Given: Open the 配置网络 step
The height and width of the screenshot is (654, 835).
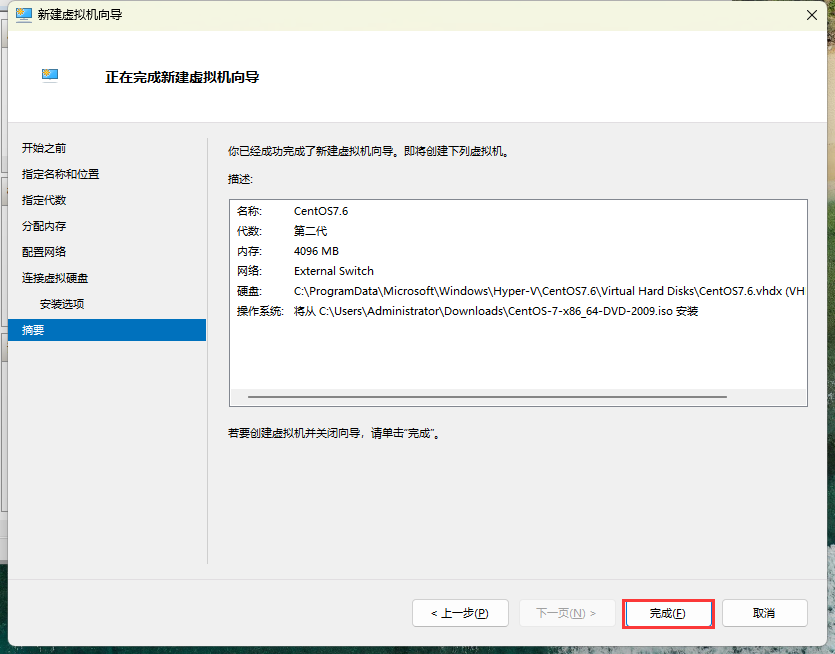Looking at the screenshot, I should [44, 252].
